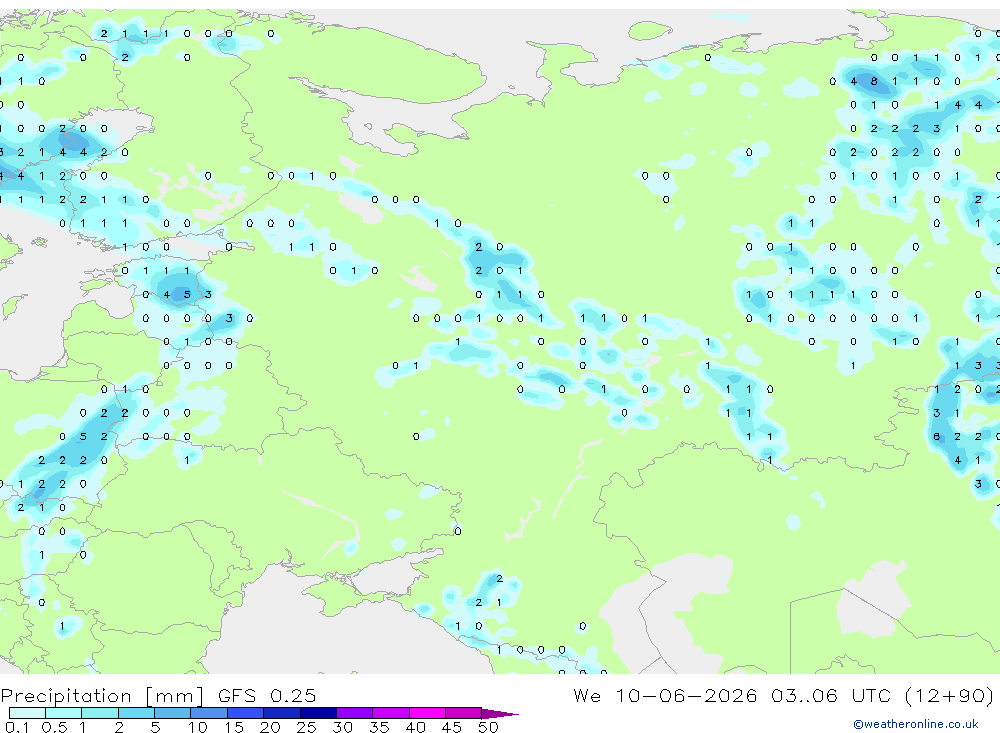This screenshot has width=1000, height=733.
Task: Select the 25–30 mm legend color swatch
Action: pos(318,713)
